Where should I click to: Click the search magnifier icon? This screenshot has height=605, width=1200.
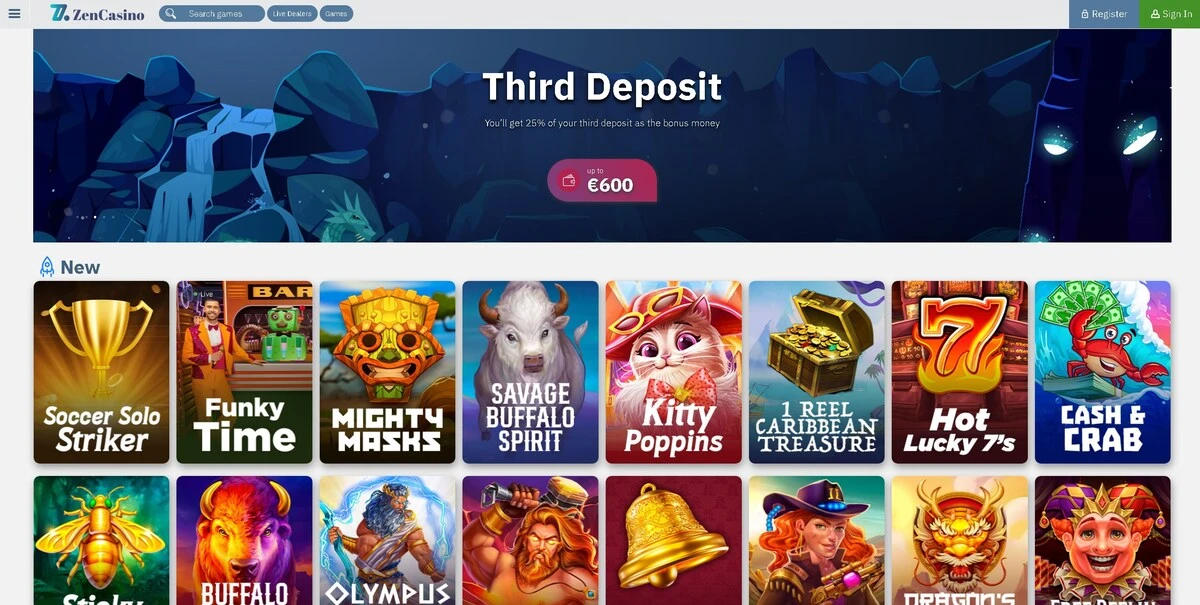(171, 14)
